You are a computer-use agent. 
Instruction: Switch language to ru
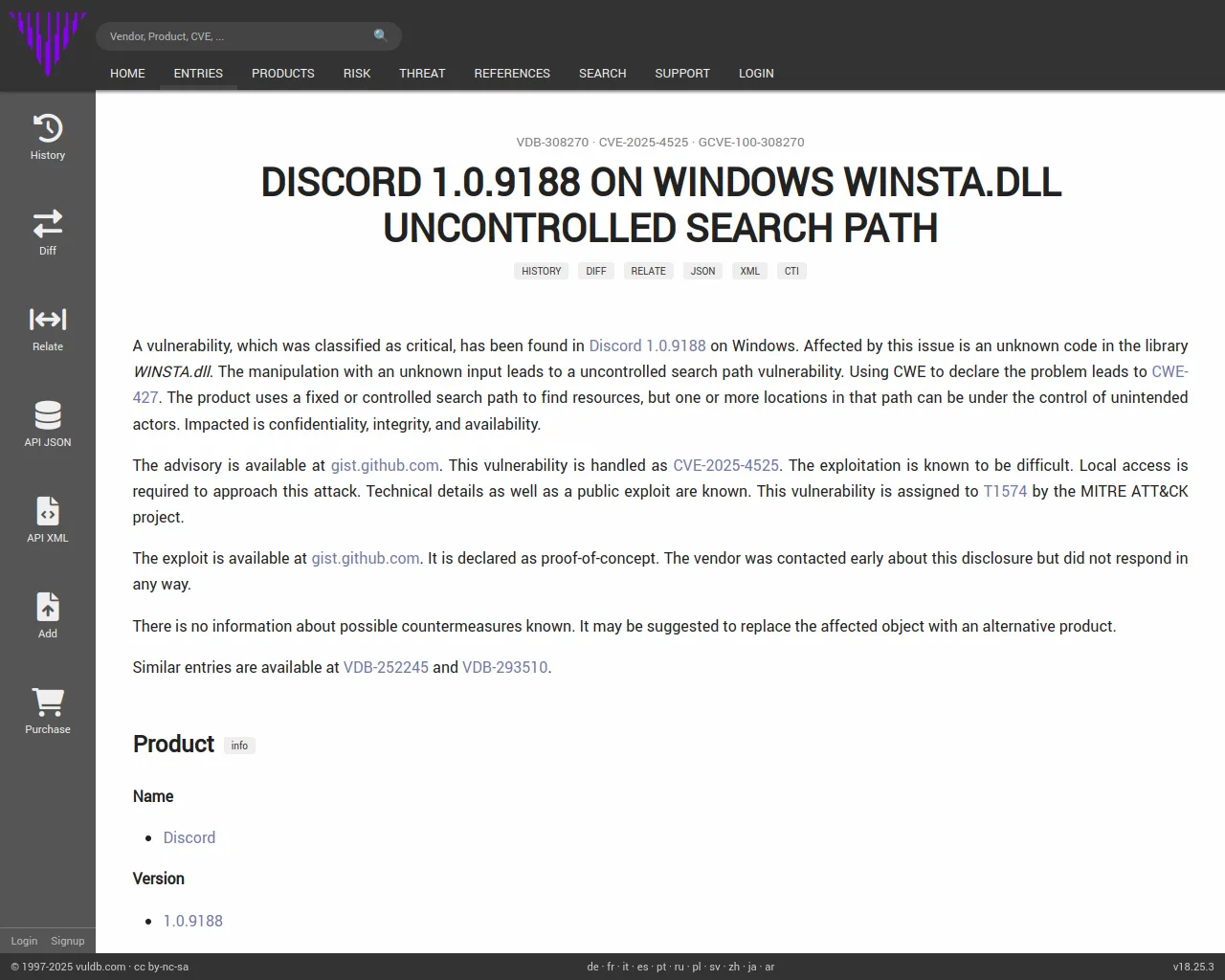coord(679,967)
